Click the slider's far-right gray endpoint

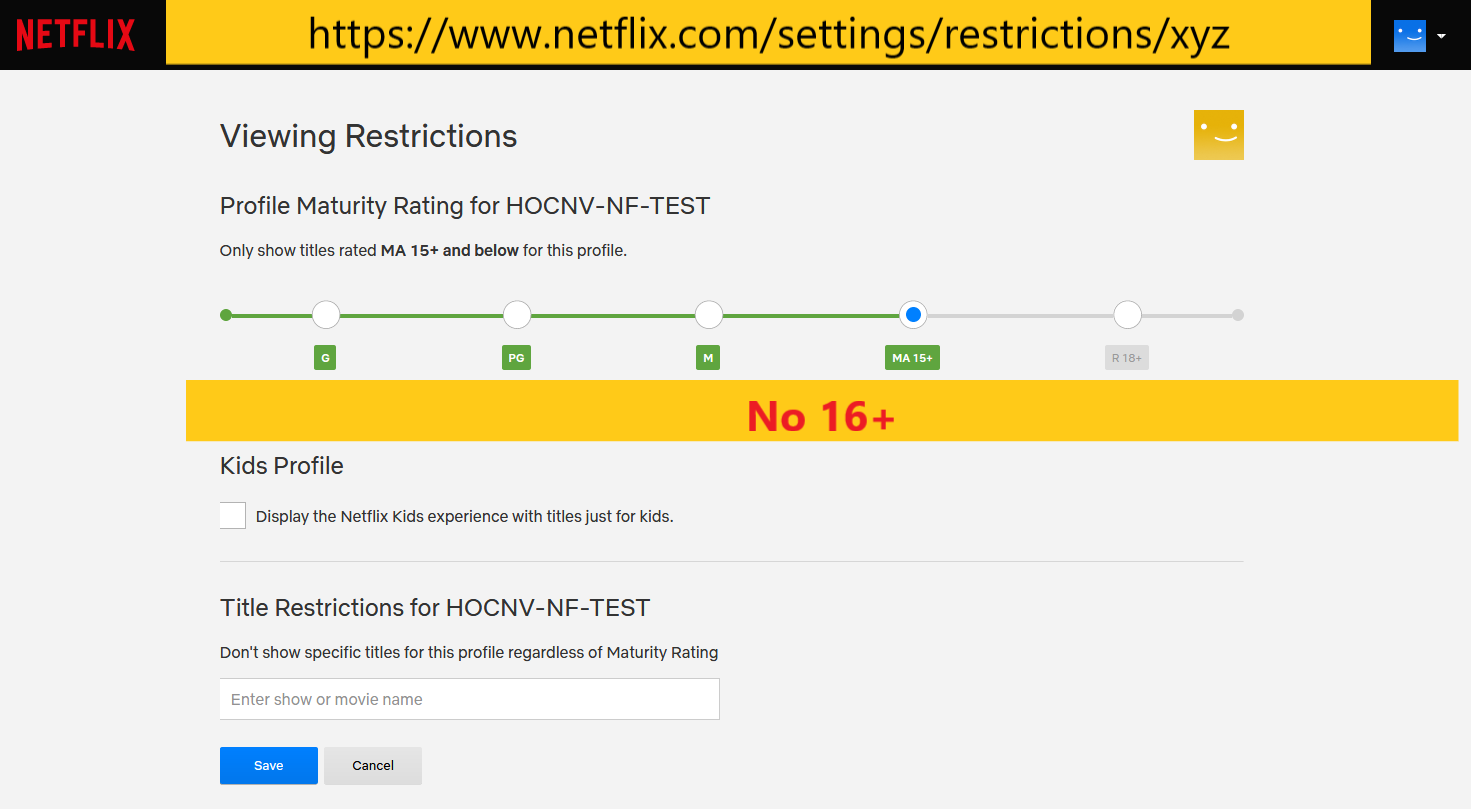[1238, 315]
